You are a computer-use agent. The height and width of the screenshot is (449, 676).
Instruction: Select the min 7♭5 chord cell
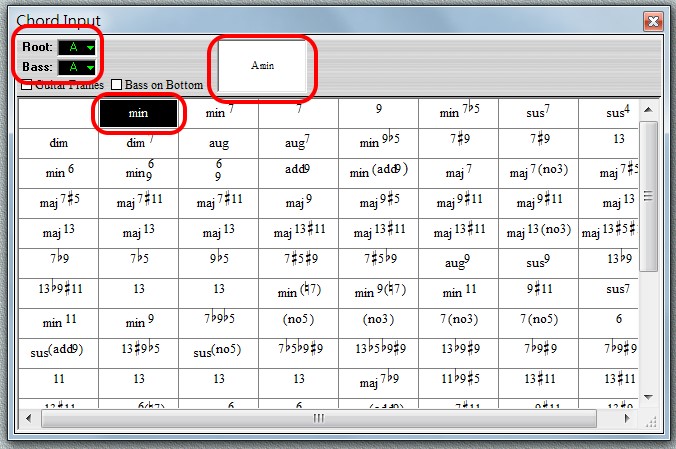point(459,113)
